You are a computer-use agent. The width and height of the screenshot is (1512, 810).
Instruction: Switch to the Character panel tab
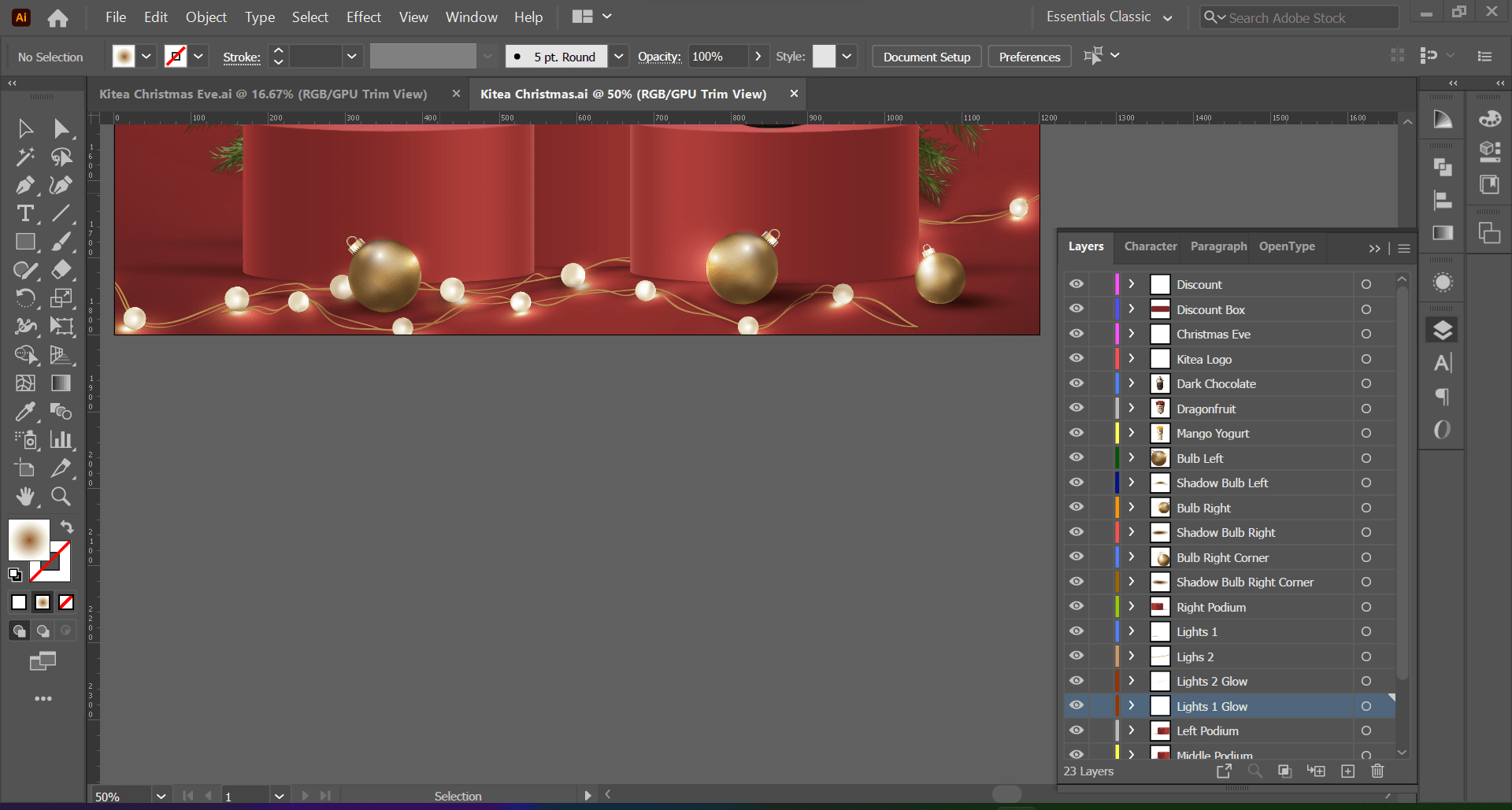click(x=1149, y=246)
